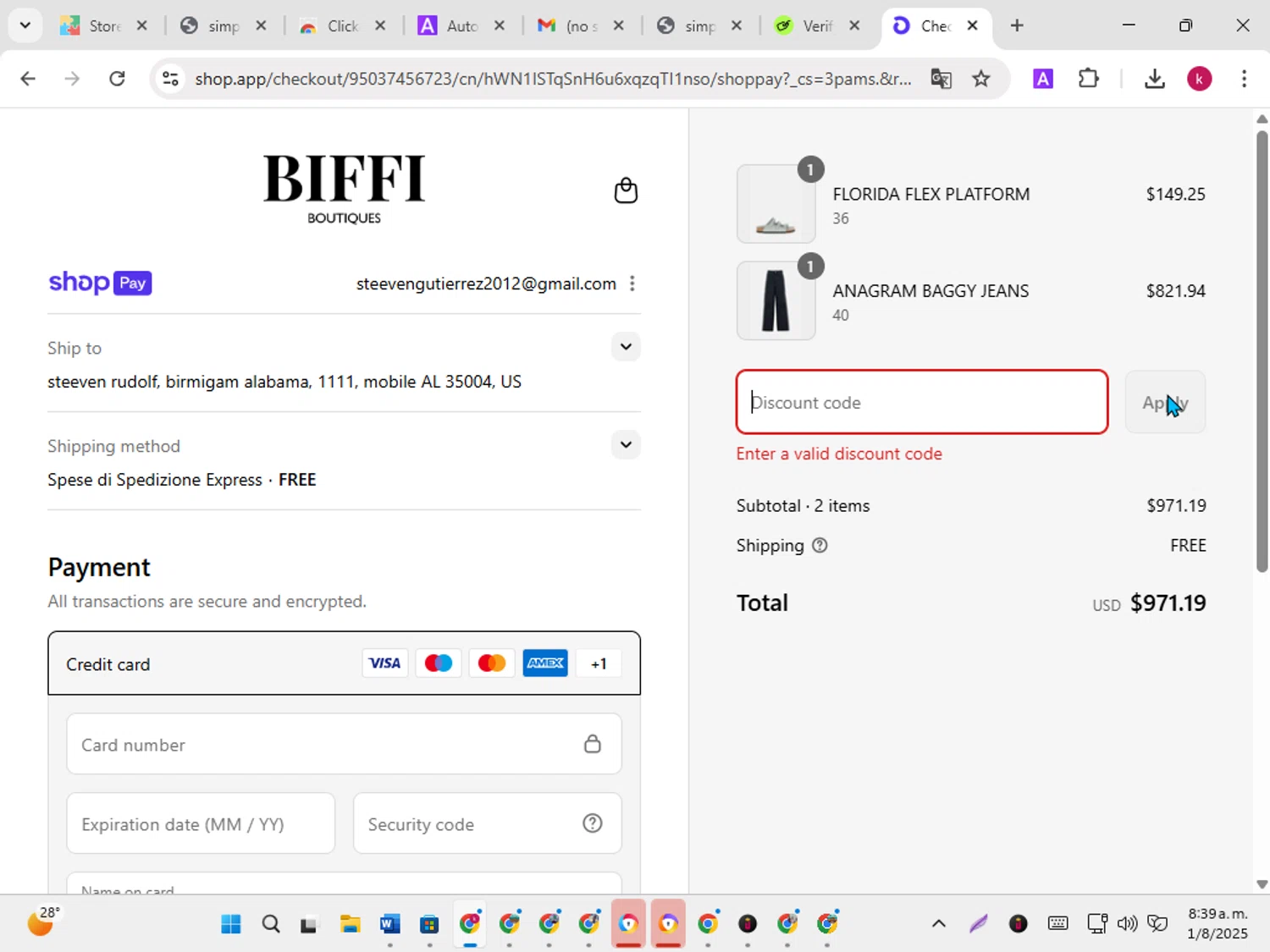
Task: Close the Store tab
Action: (x=142, y=25)
